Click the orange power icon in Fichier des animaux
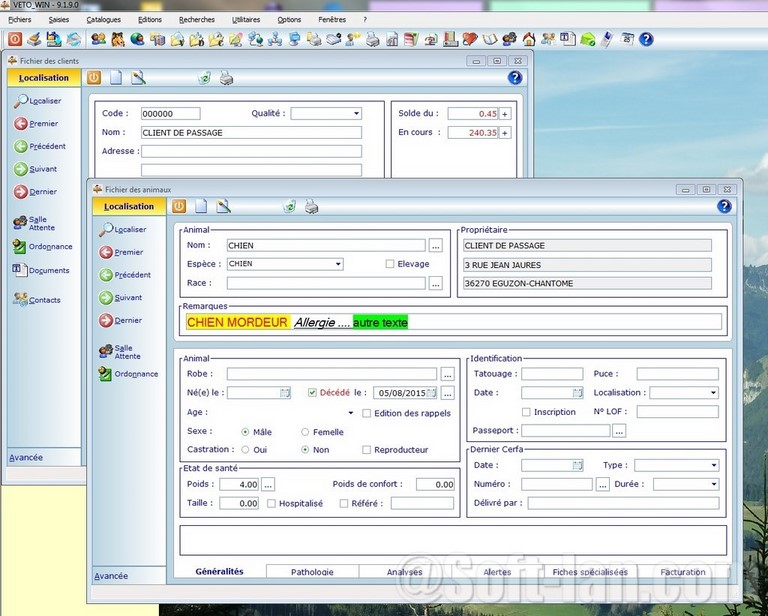This screenshot has height=616, width=768. pyautogui.click(x=179, y=207)
